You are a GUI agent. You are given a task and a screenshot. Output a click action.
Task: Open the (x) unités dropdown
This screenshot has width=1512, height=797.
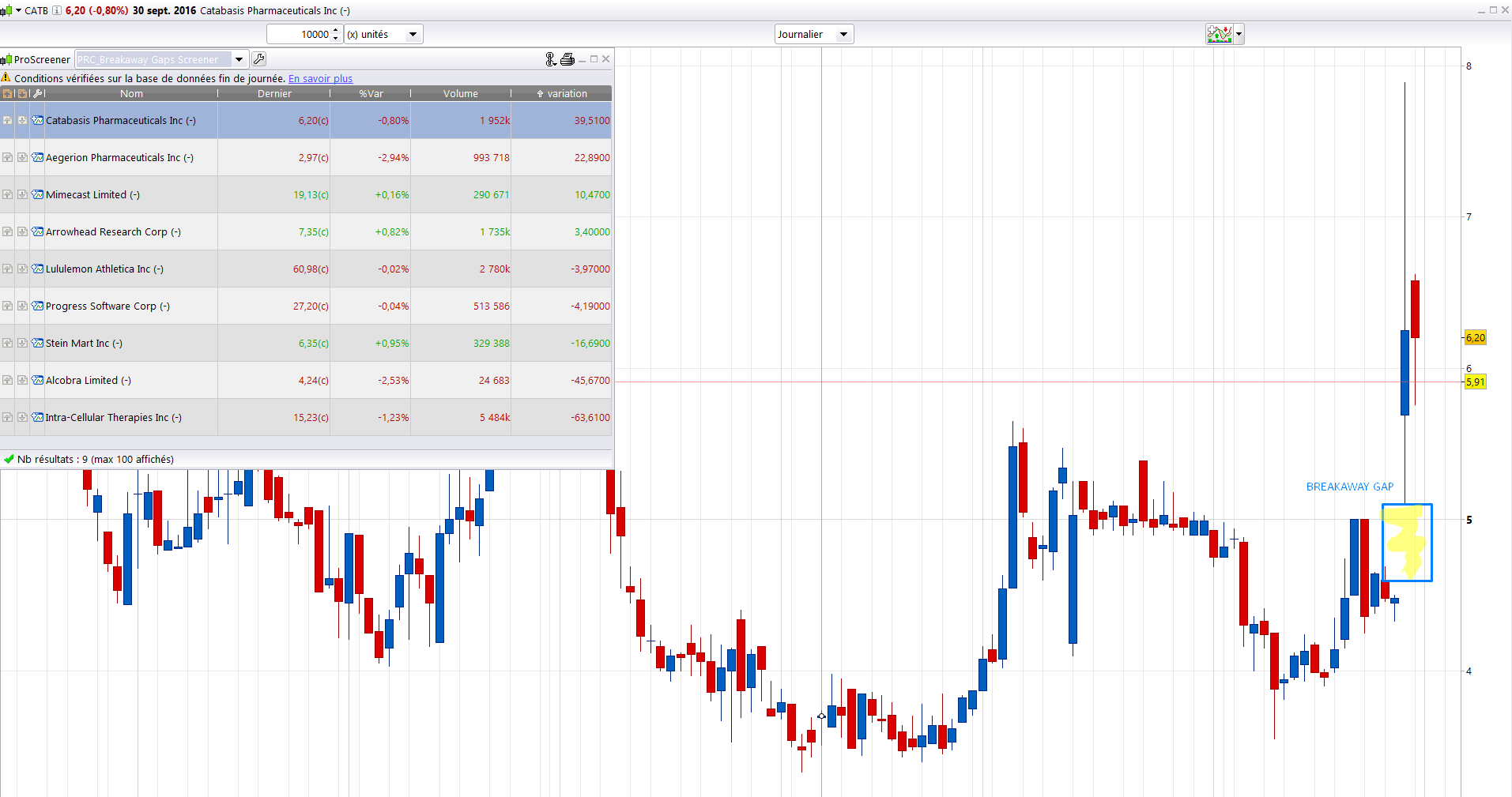384,34
